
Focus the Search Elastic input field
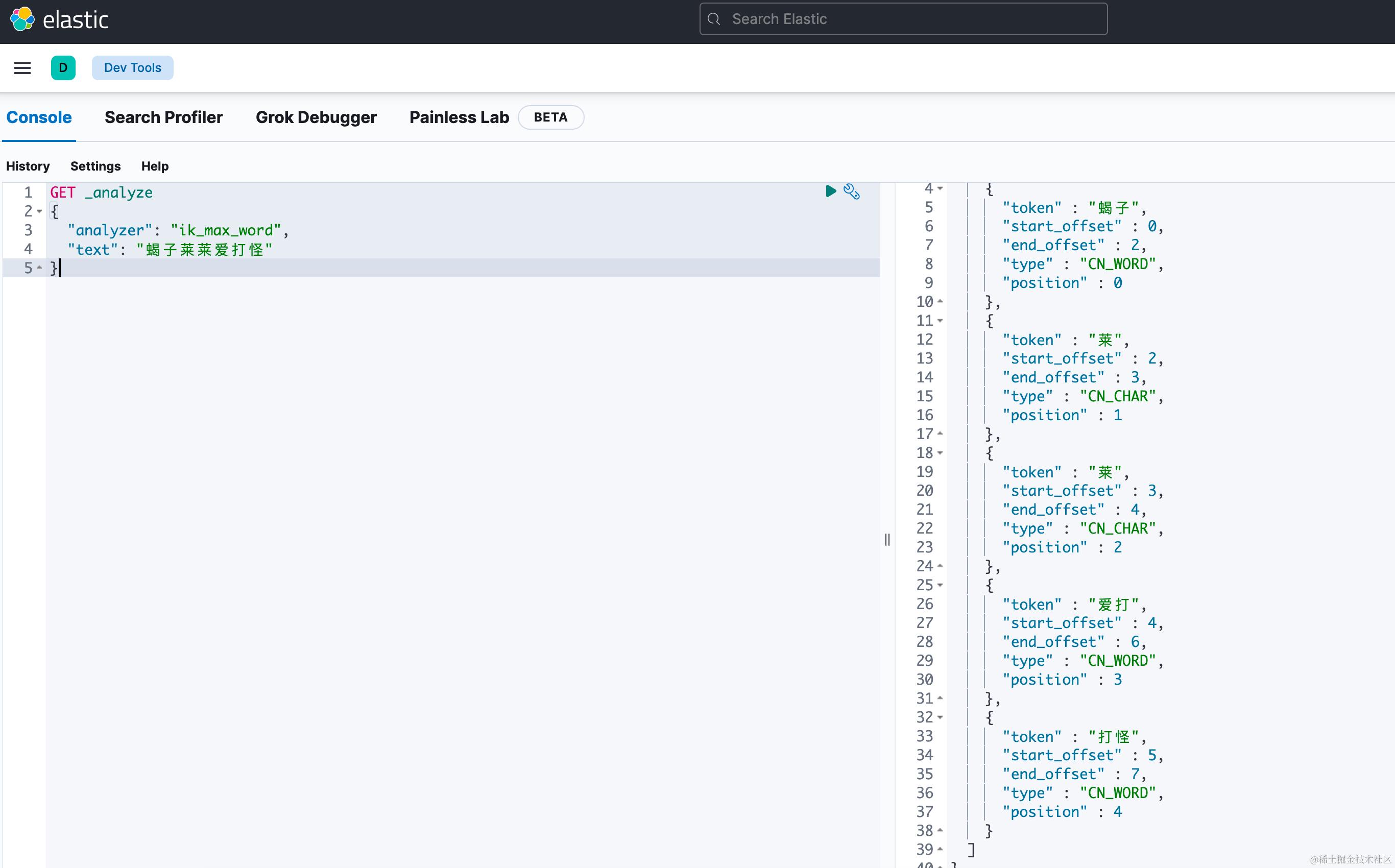[913, 19]
